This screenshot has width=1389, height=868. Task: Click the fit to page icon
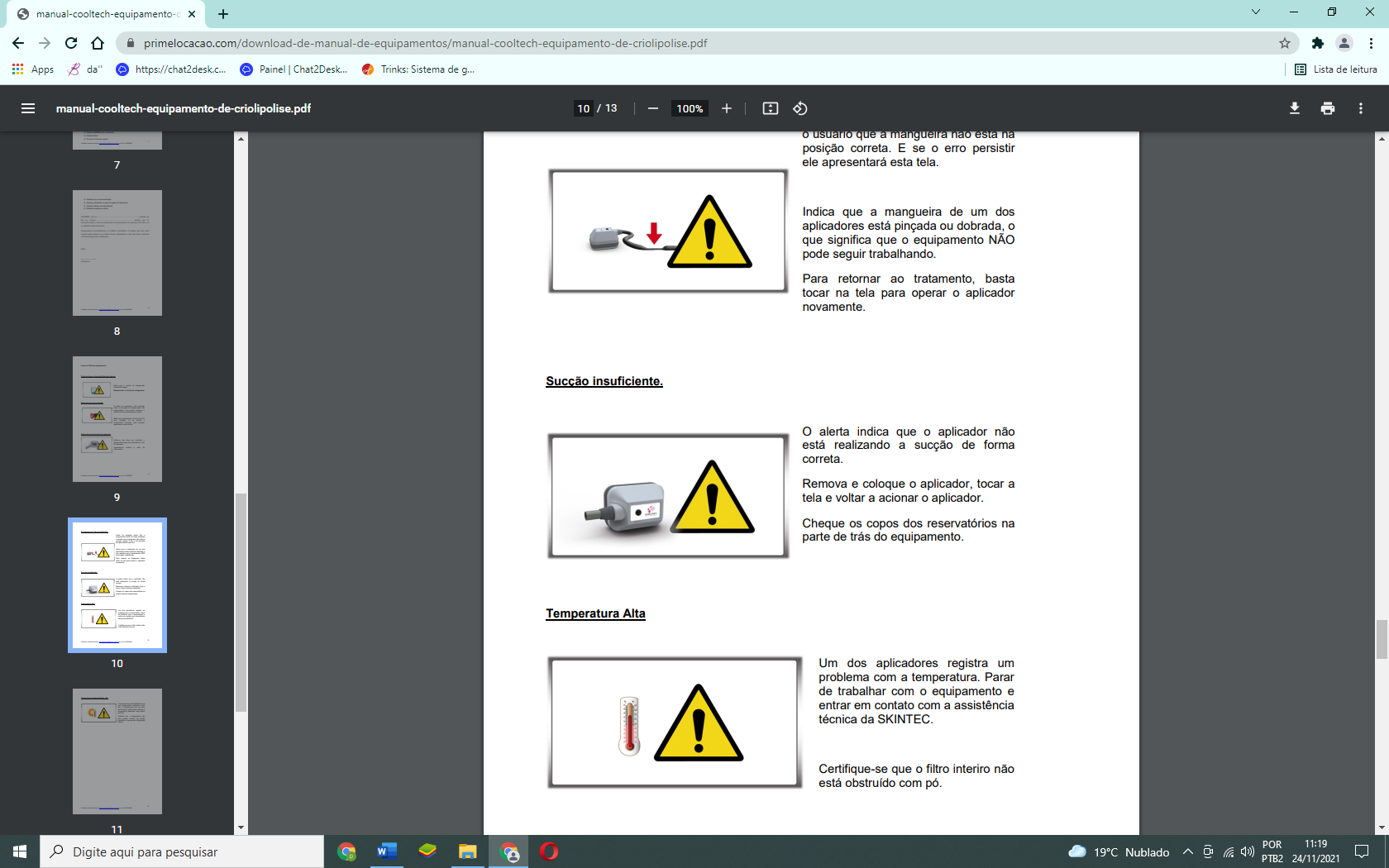pyautogui.click(x=771, y=108)
